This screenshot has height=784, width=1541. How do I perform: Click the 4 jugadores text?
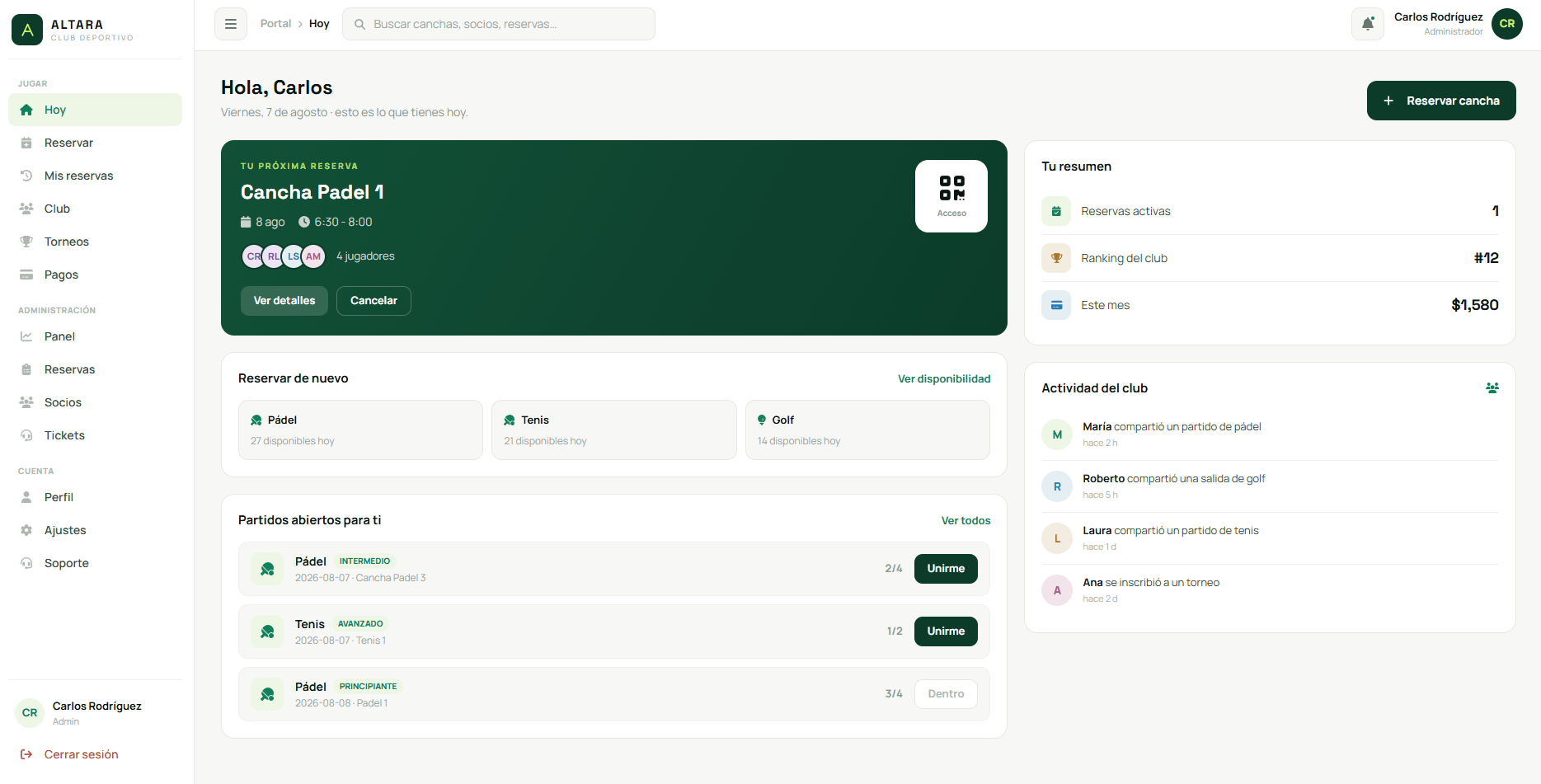pyautogui.click(x=365, y=256)
